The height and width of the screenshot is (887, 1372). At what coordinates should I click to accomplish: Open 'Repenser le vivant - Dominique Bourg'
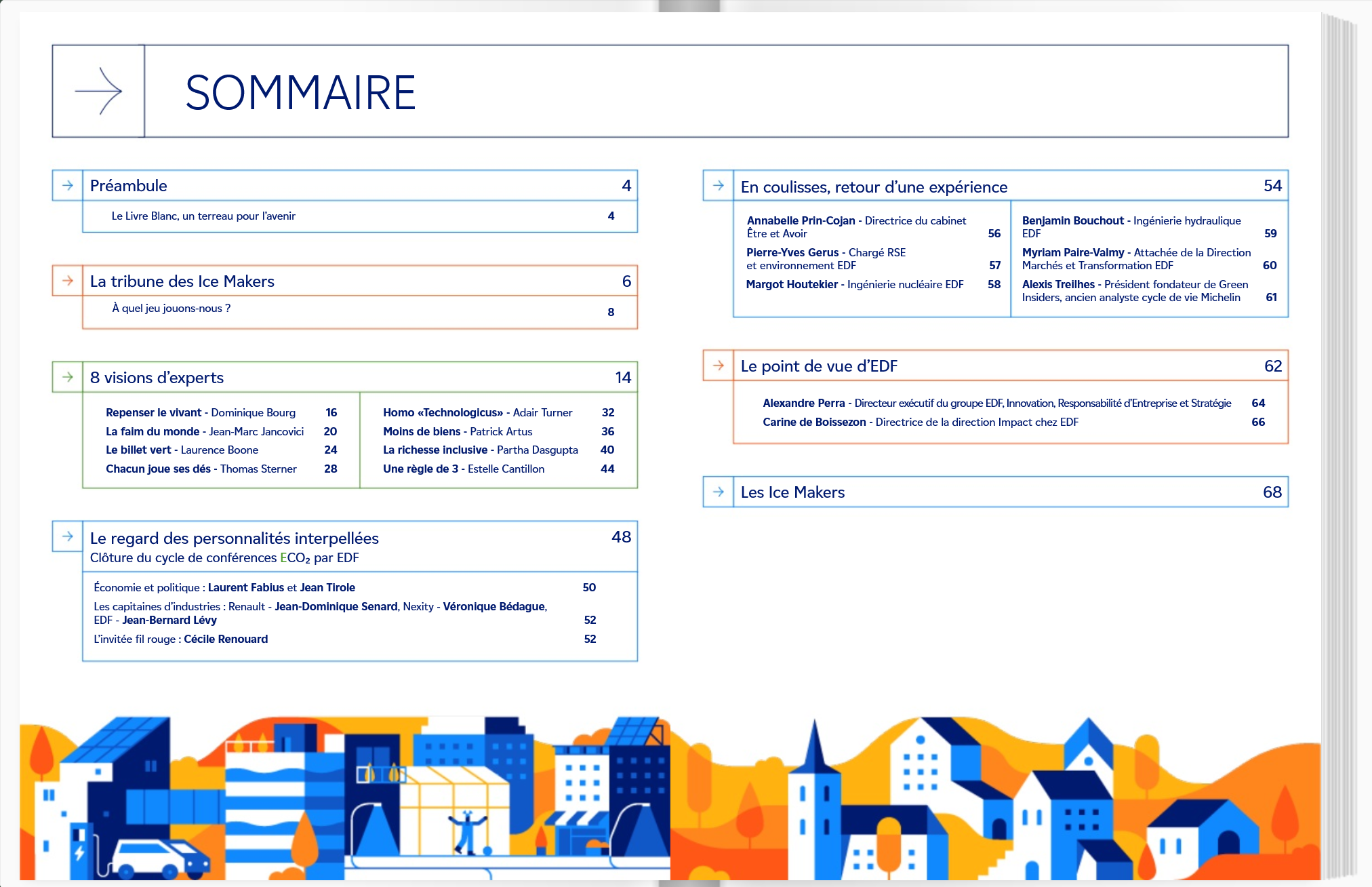point(201,412)
